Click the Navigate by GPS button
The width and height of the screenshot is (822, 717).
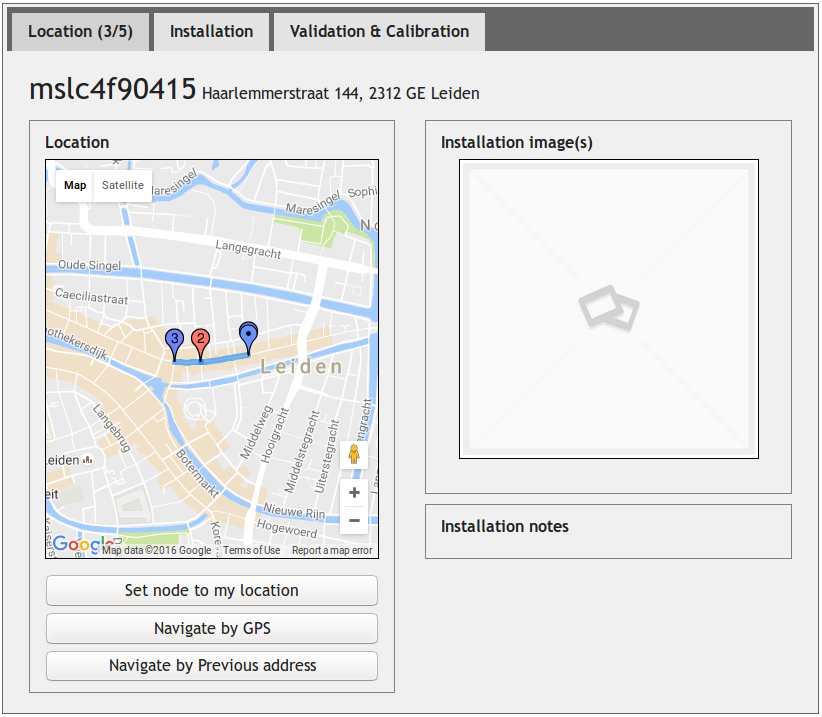212,628
